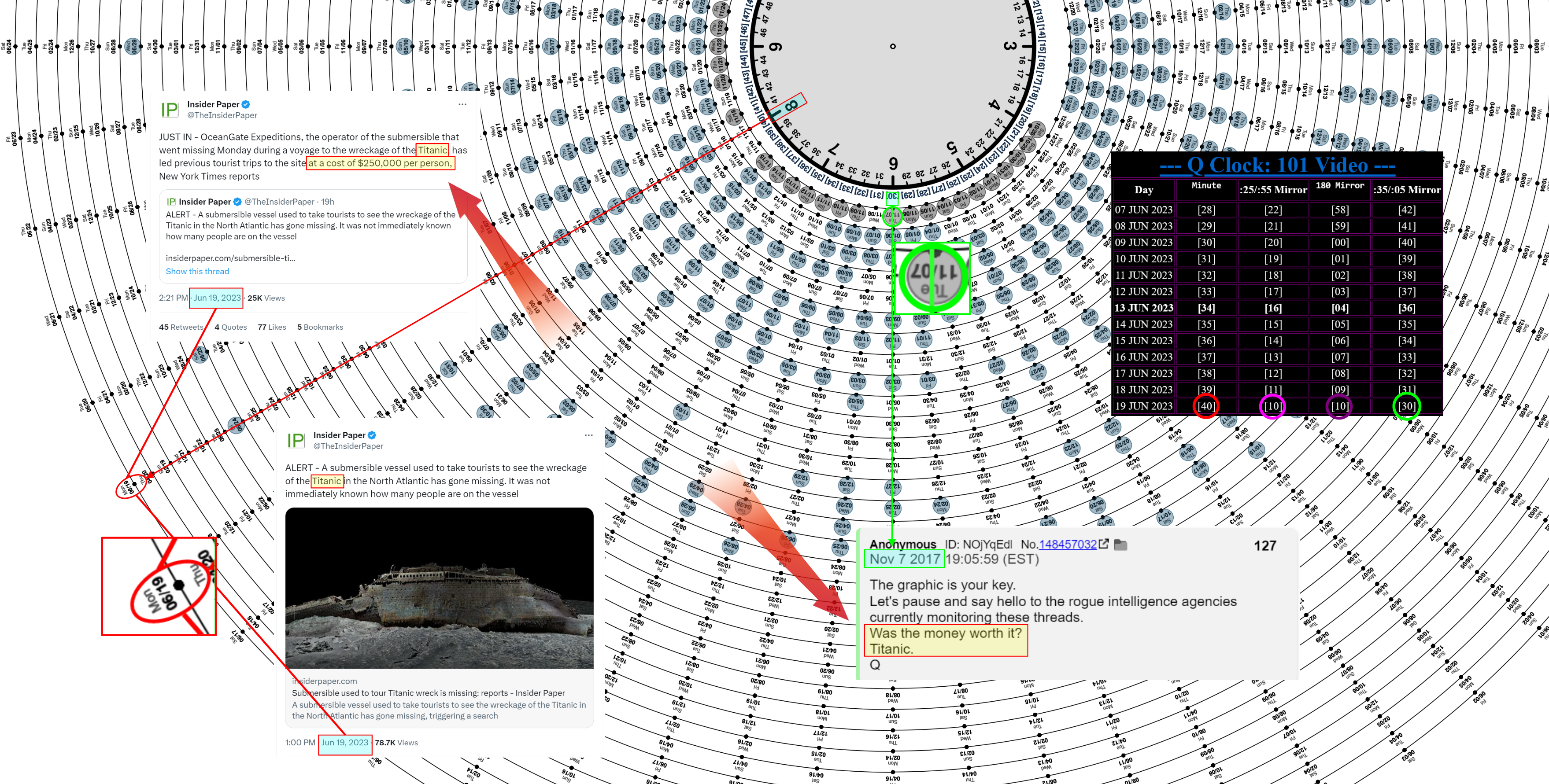View the 5 Bookmarks count

click(320, 327)
